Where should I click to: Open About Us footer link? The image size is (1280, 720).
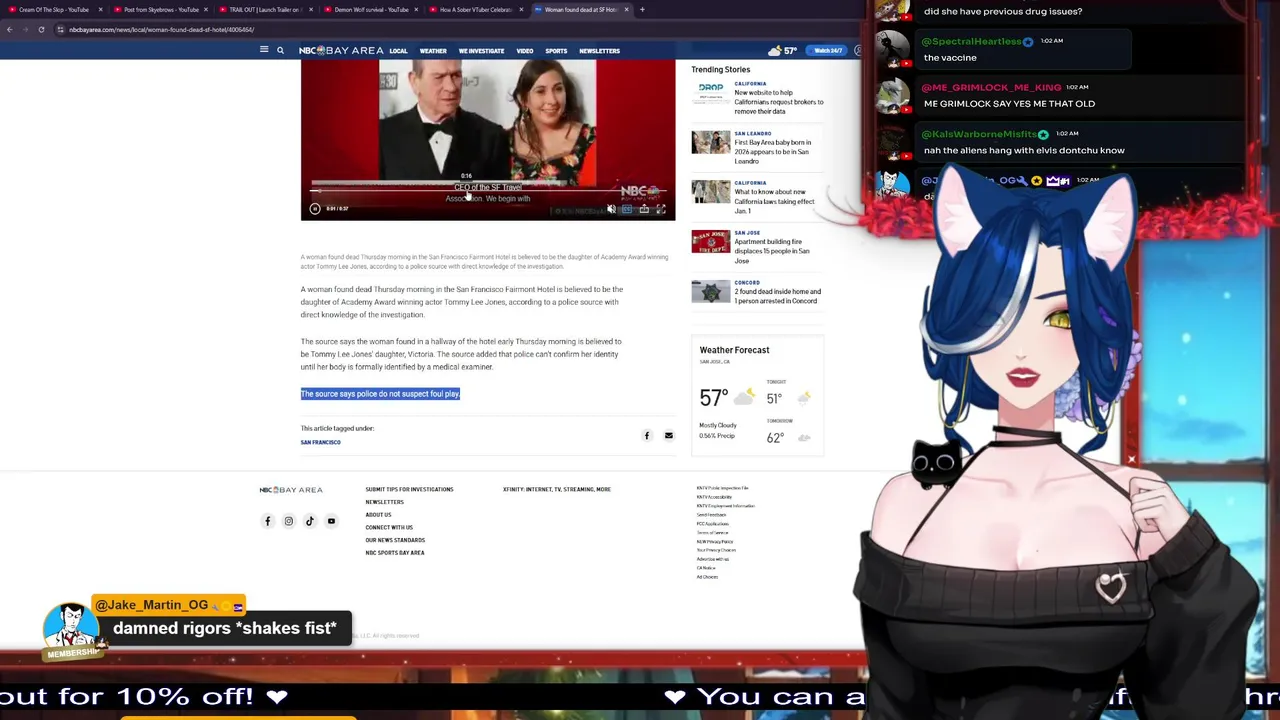coord(378,515)
